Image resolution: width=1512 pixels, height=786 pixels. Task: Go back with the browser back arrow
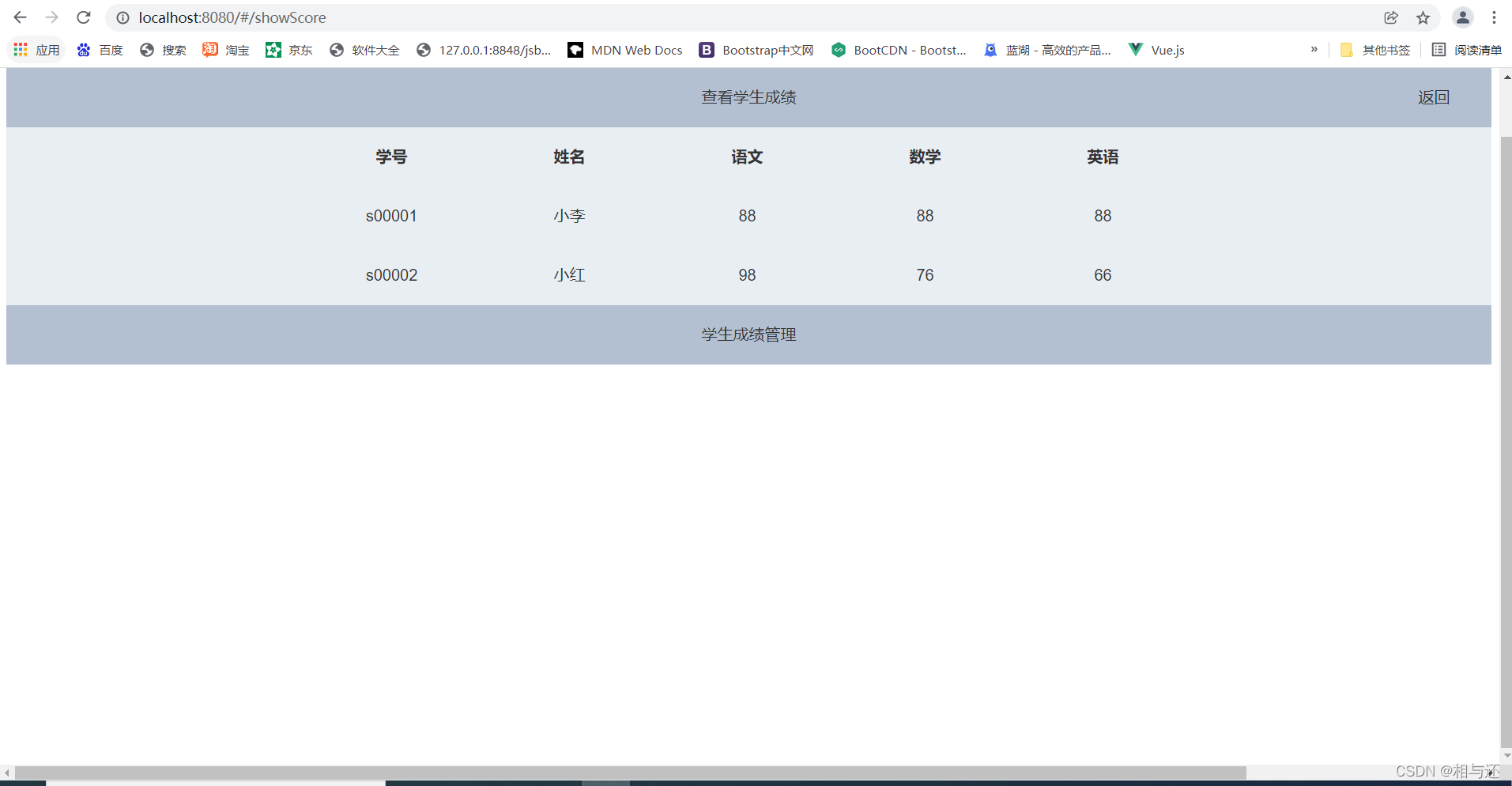coord(21,17)
